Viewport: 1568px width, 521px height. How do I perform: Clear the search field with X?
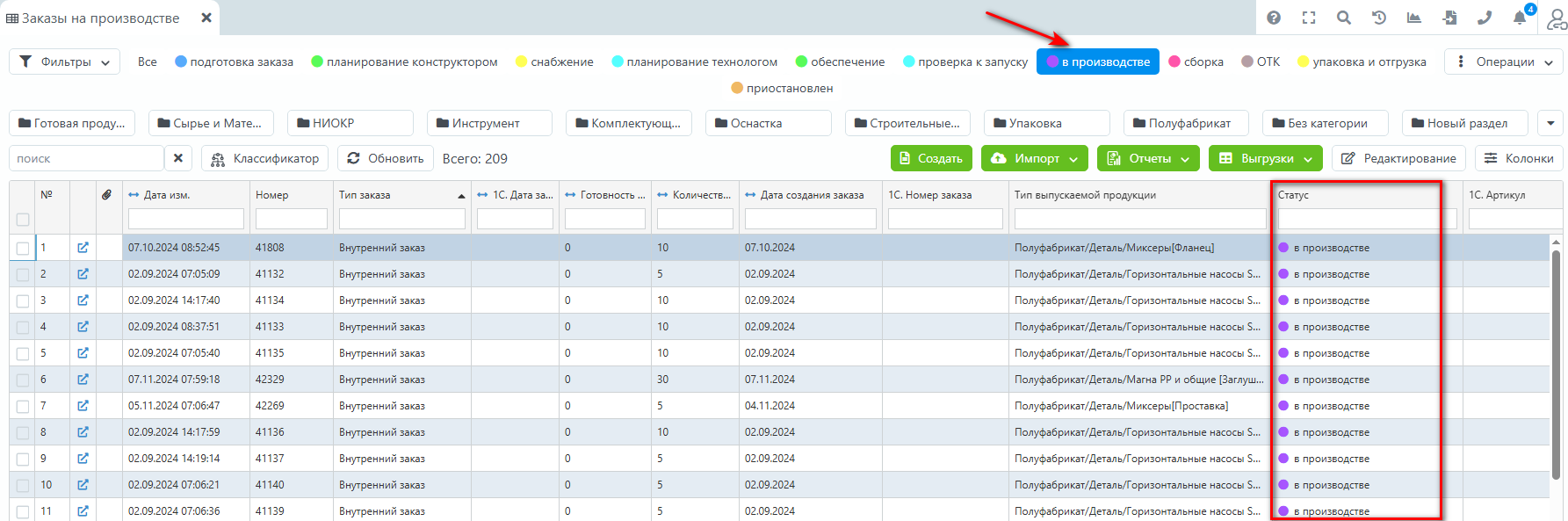tap(178, 158)
